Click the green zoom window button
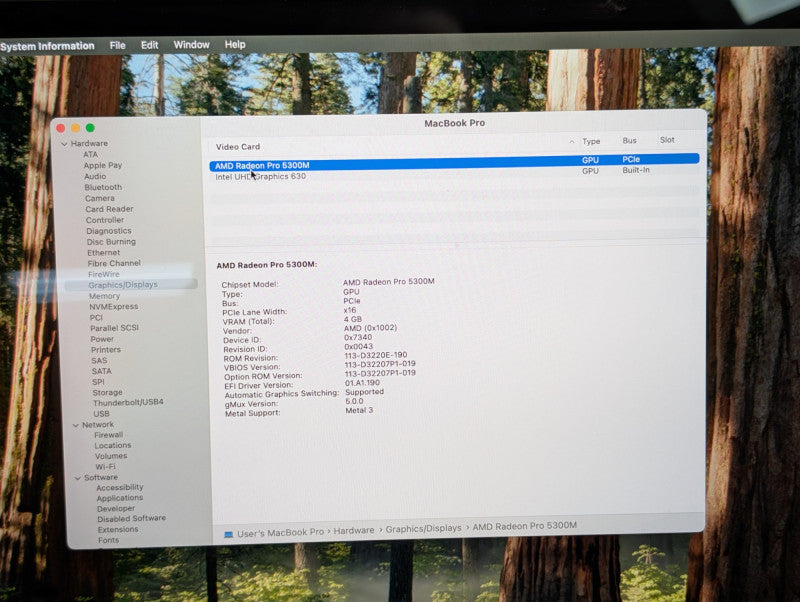 coord(90,128)
